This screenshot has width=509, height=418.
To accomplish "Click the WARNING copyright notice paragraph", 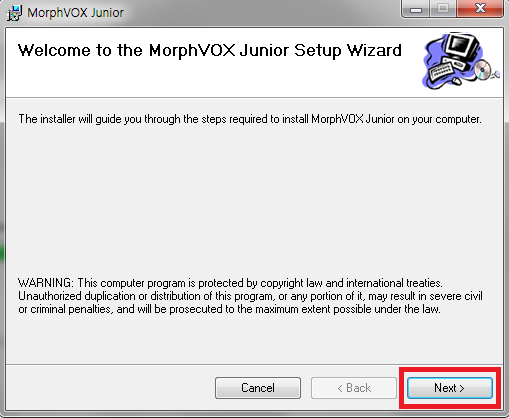I will 250,296.
